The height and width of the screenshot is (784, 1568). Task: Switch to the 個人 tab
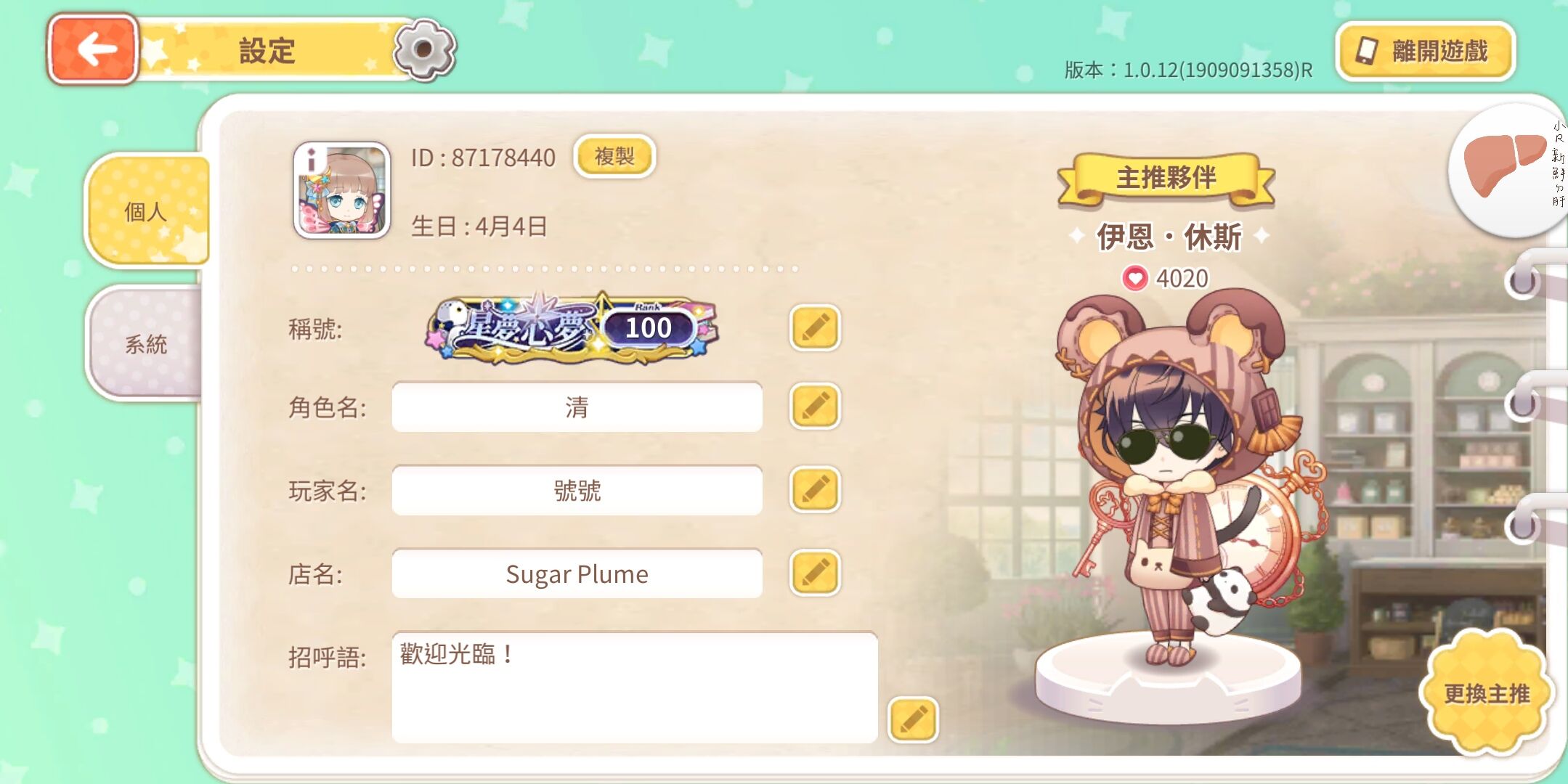147,211
